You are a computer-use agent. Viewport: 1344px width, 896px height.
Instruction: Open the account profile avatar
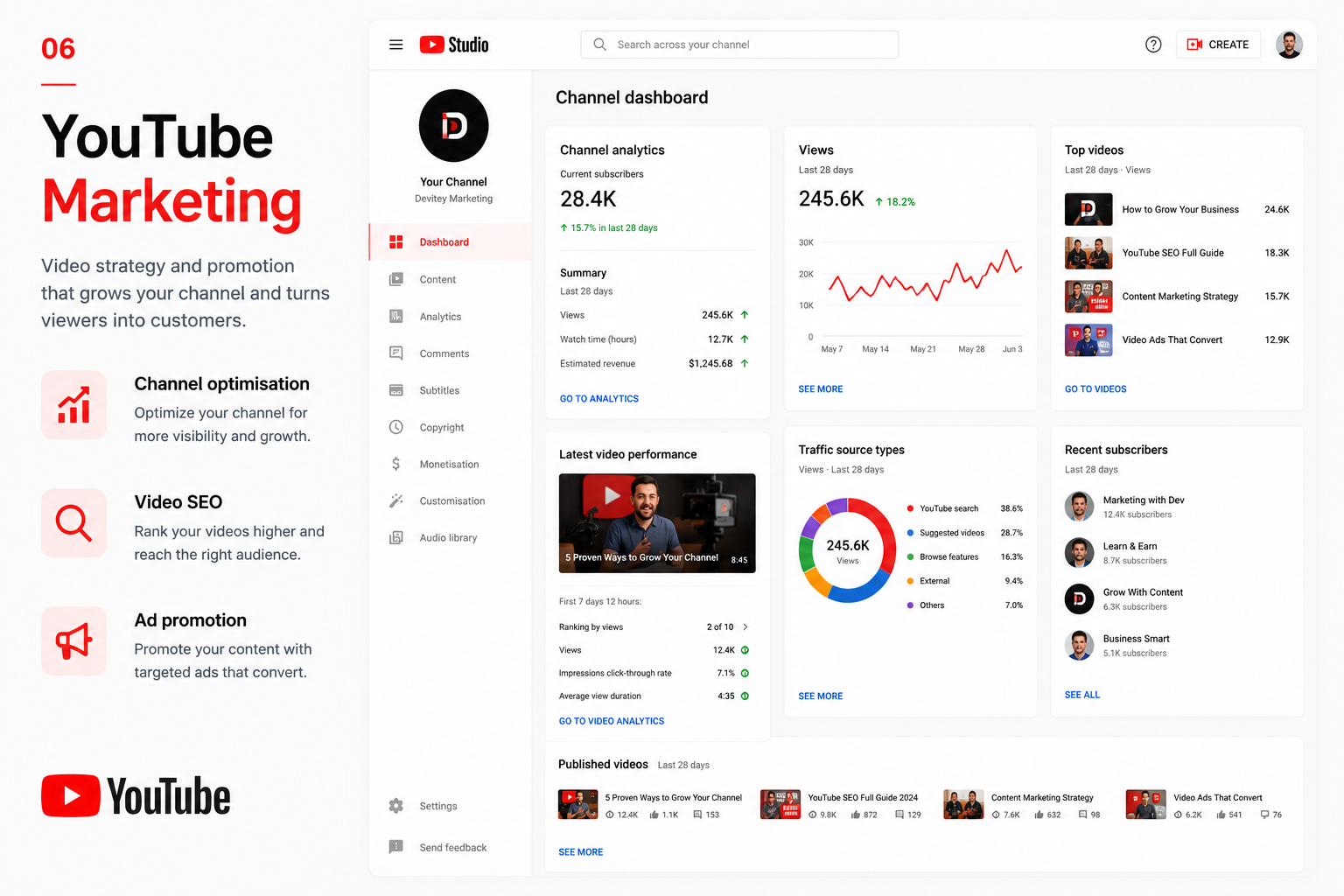point(1289,45)
